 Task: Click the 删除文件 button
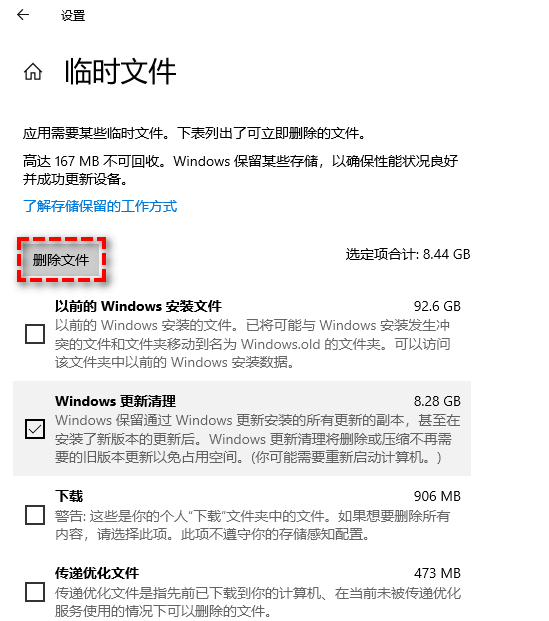pyautogui.click(x=61, y=260)
